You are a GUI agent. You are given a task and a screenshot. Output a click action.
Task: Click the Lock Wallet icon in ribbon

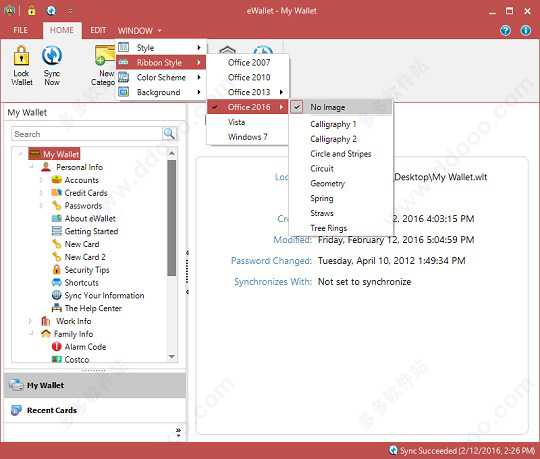click(x=21, y=55)
